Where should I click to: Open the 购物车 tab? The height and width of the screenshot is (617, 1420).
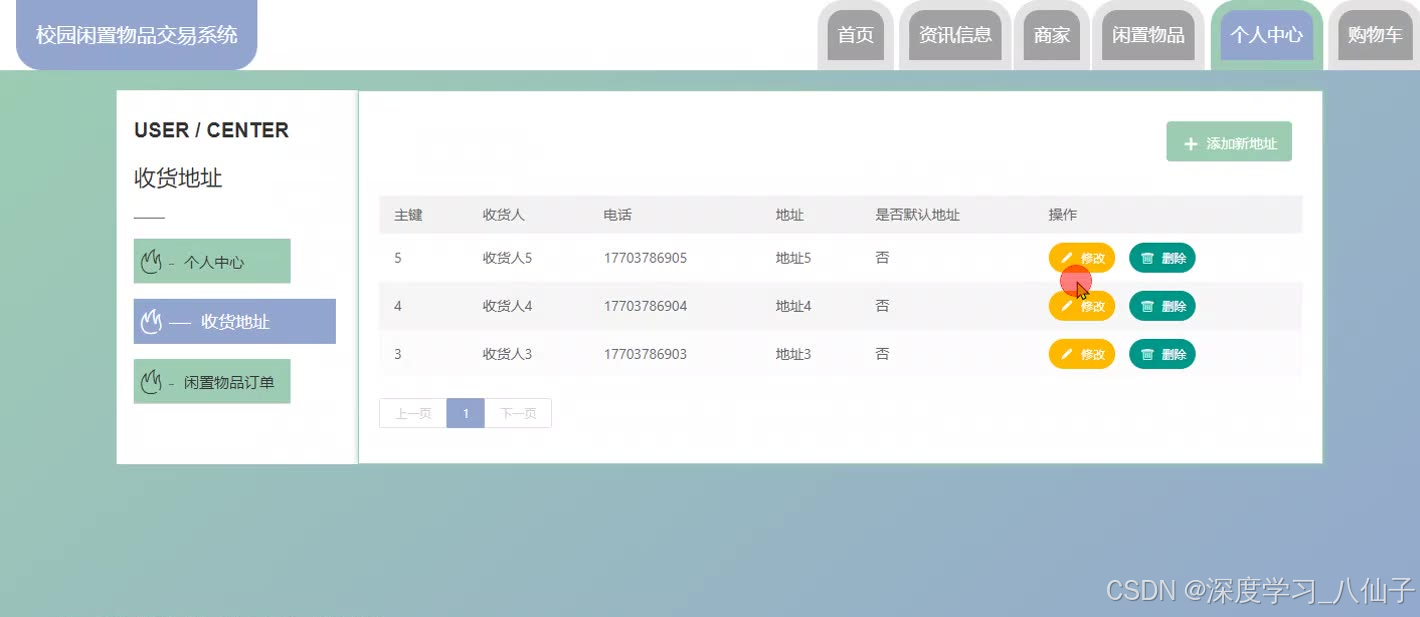point(1374,35)
